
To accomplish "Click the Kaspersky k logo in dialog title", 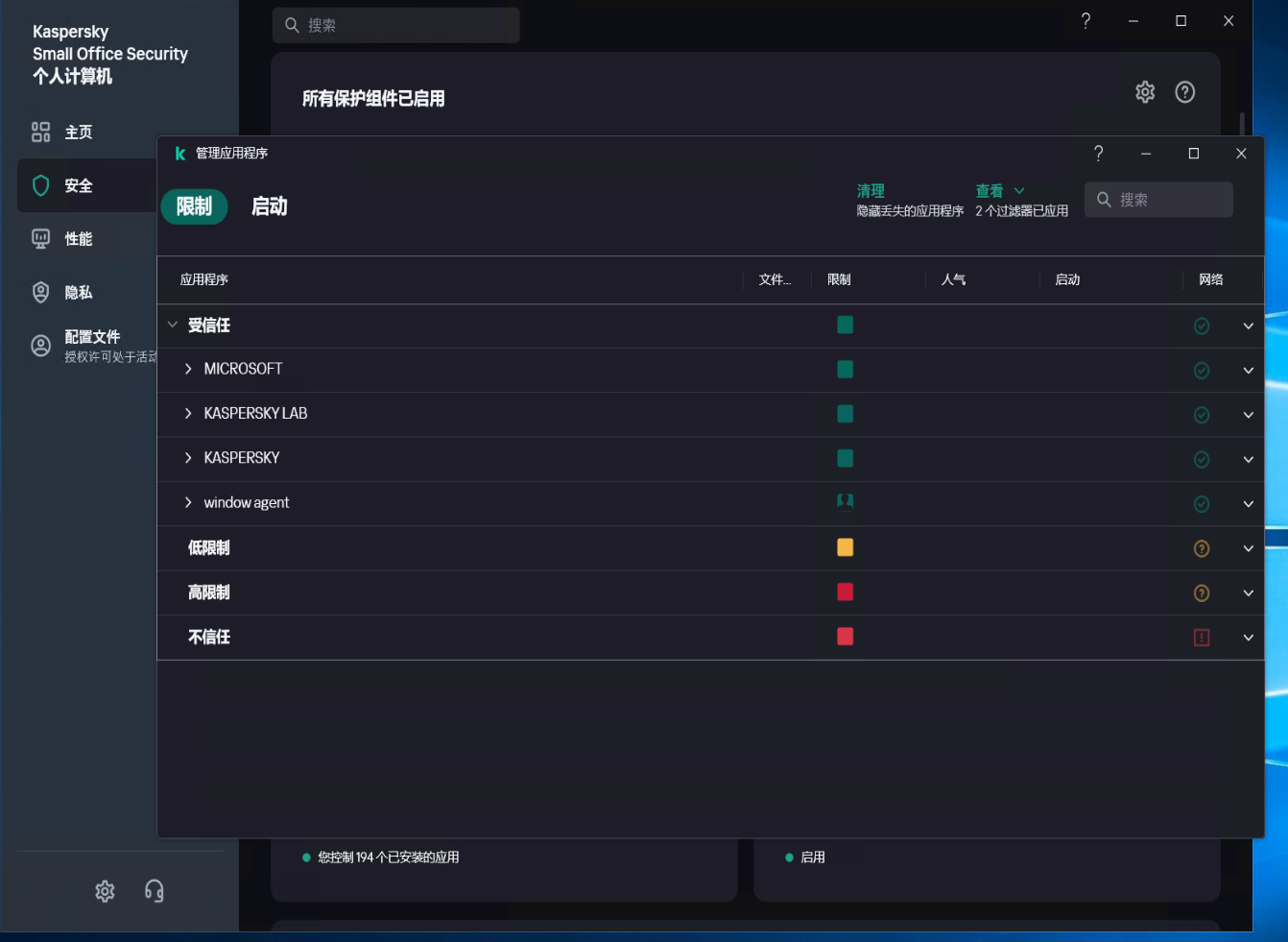I will [x=179, y=154].
